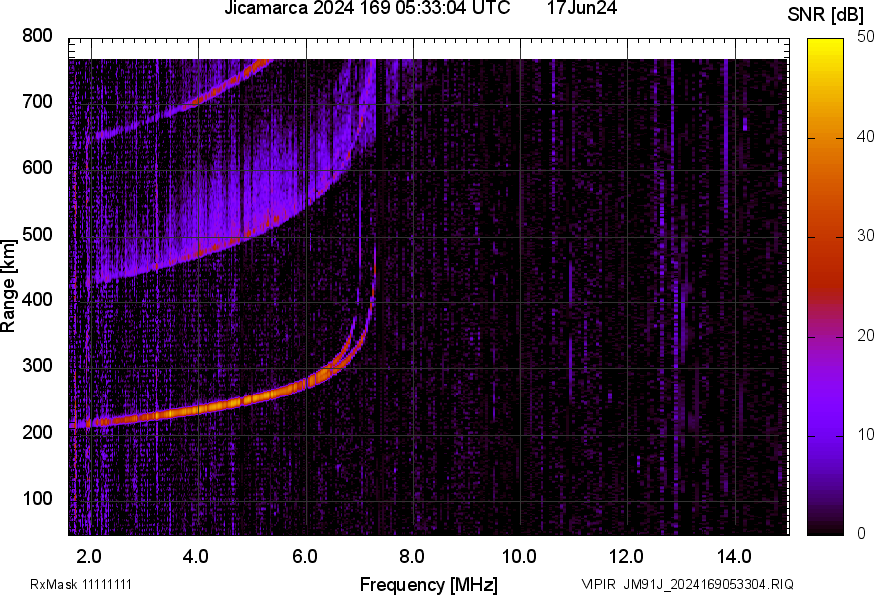Click the 'SNR [dB]' colorbar label
This screenshot has width=874, height=595.
826,15
